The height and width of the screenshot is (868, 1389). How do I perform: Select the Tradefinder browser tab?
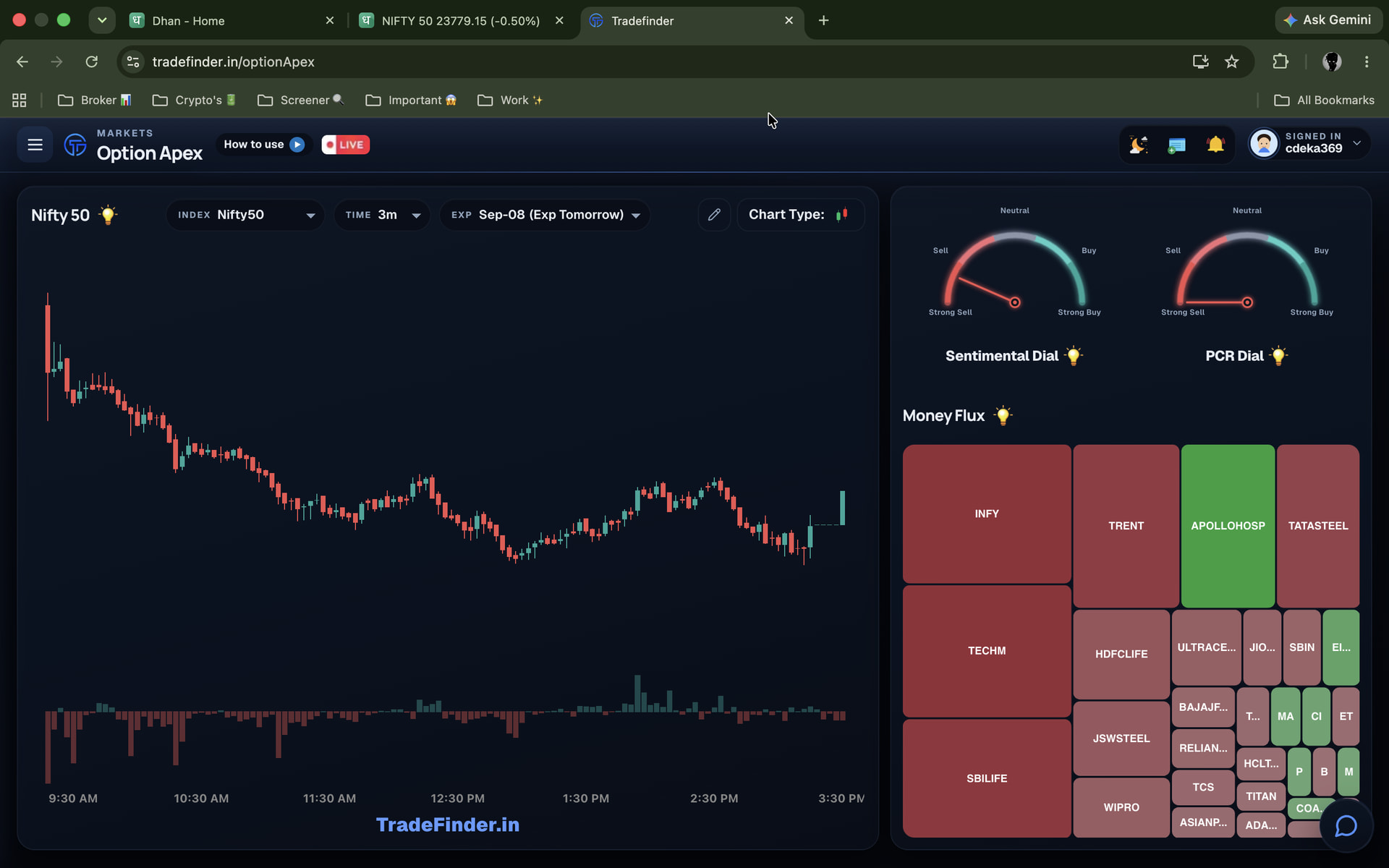point(691,21)
